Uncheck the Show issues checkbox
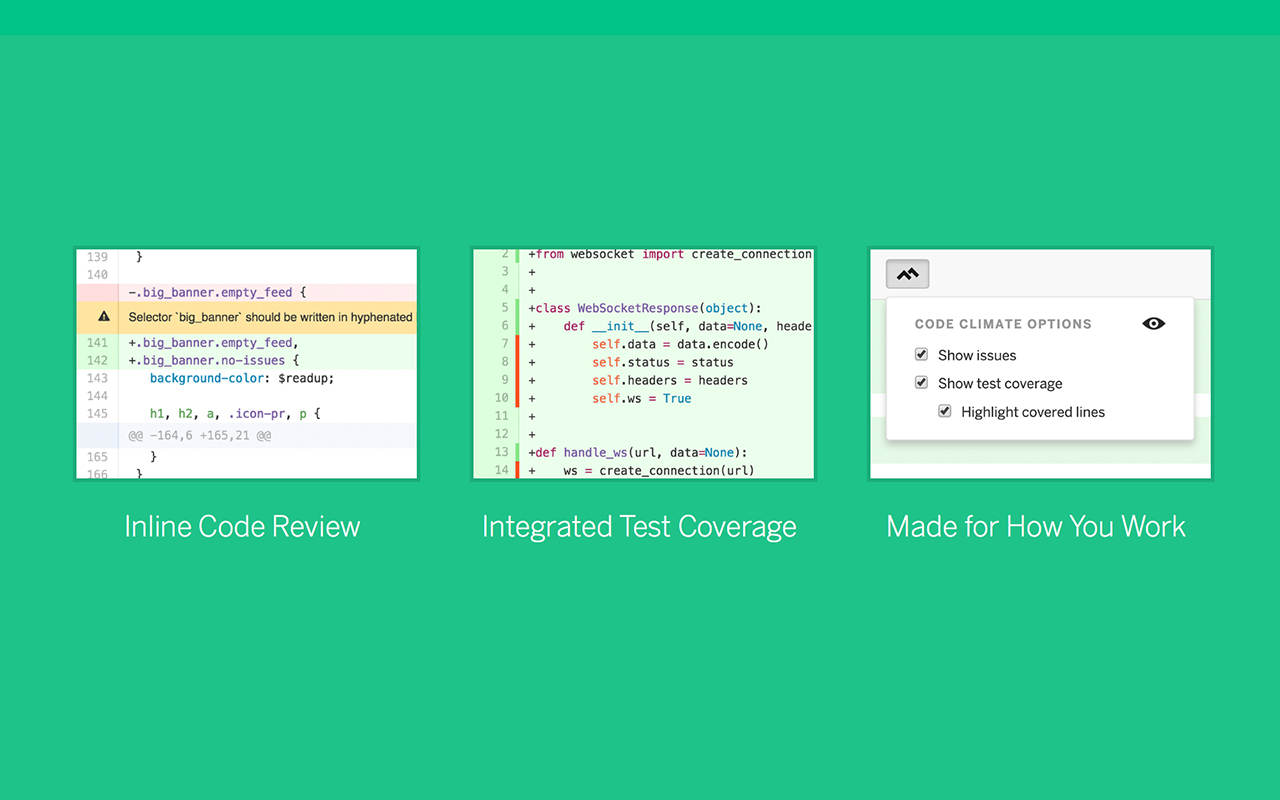 coord(921,354)
